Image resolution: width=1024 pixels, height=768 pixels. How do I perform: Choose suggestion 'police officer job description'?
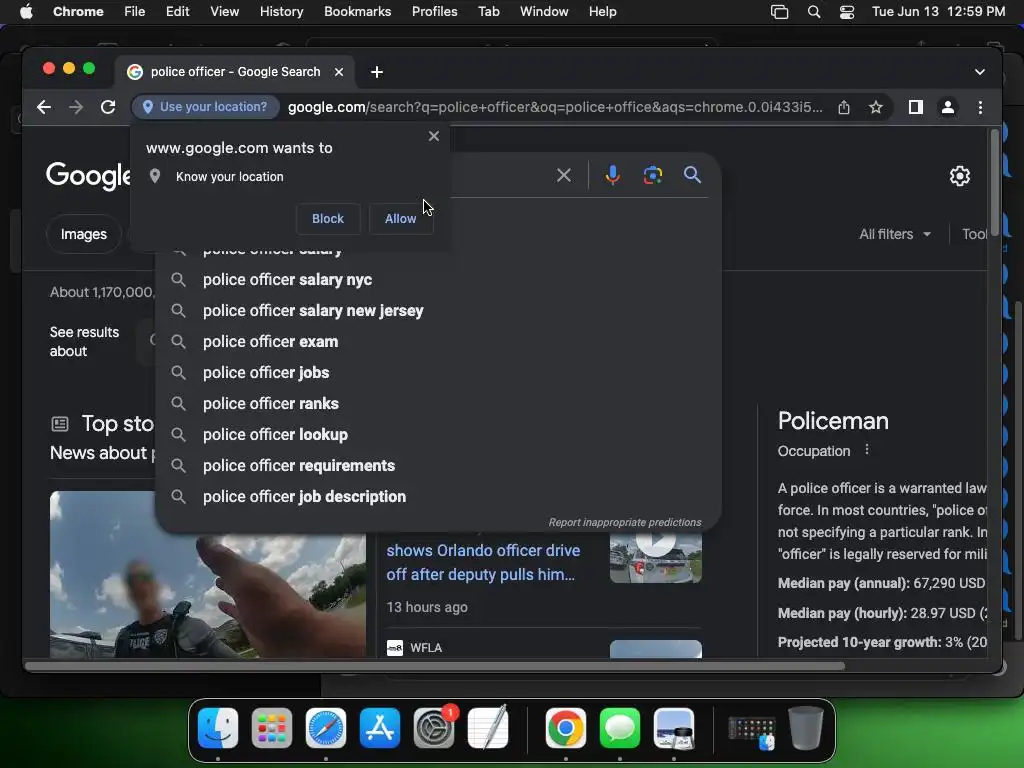(438, 497)
